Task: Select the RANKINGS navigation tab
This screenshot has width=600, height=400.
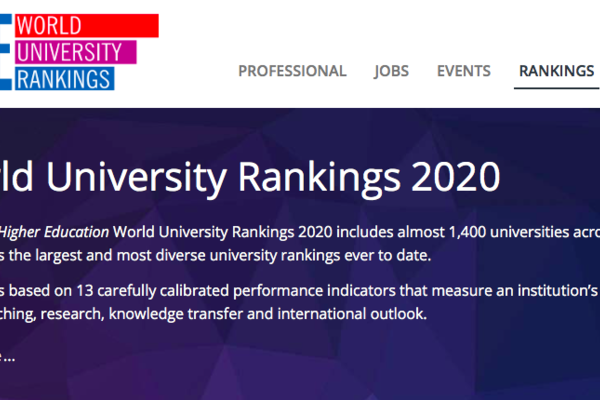Action: click(556, 71)
